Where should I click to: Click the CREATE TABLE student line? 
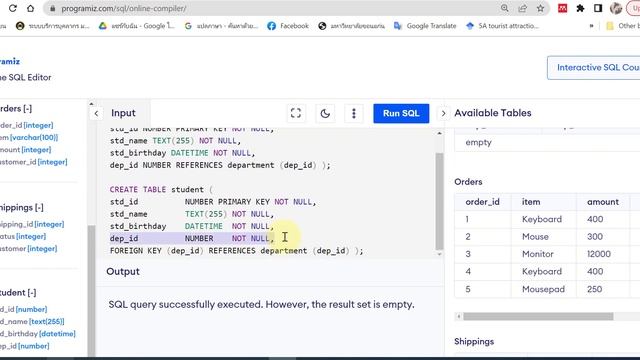[x=161, y=189]
